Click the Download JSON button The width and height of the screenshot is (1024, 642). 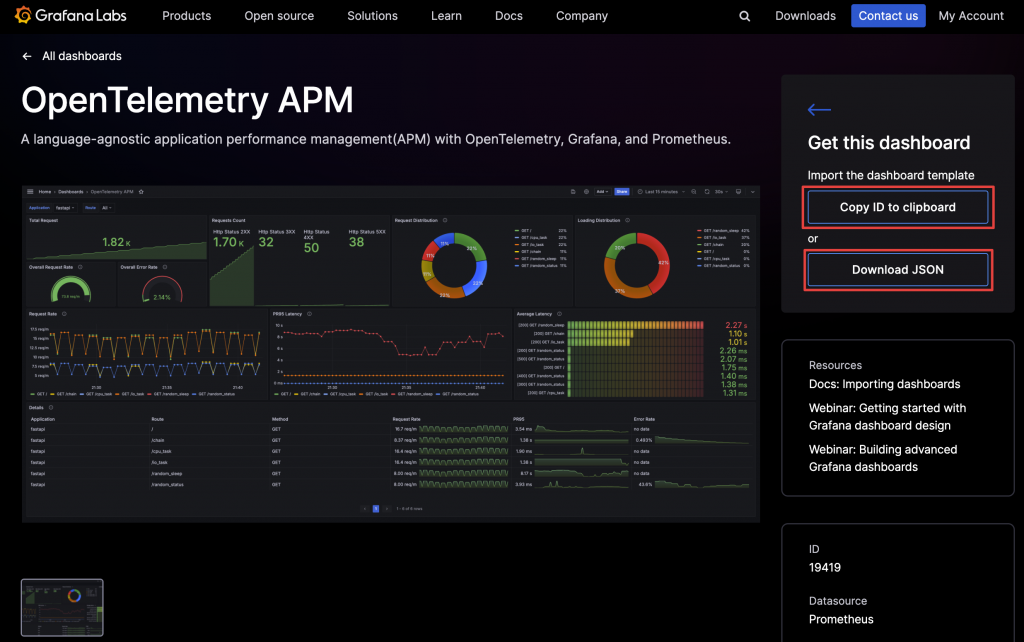pyautogui.click(x=897, y=270)
